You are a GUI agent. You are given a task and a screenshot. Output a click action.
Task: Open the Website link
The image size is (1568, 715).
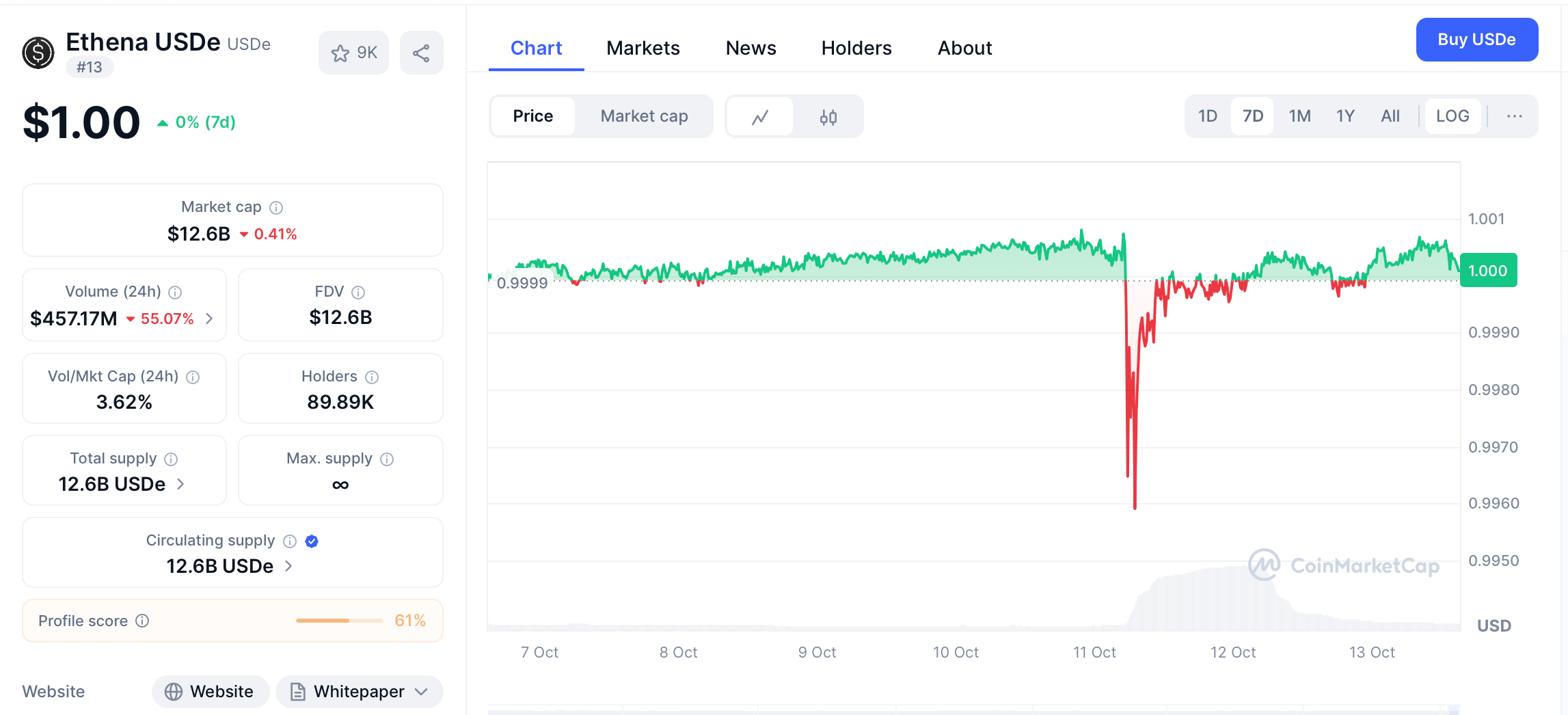(211, 692)
